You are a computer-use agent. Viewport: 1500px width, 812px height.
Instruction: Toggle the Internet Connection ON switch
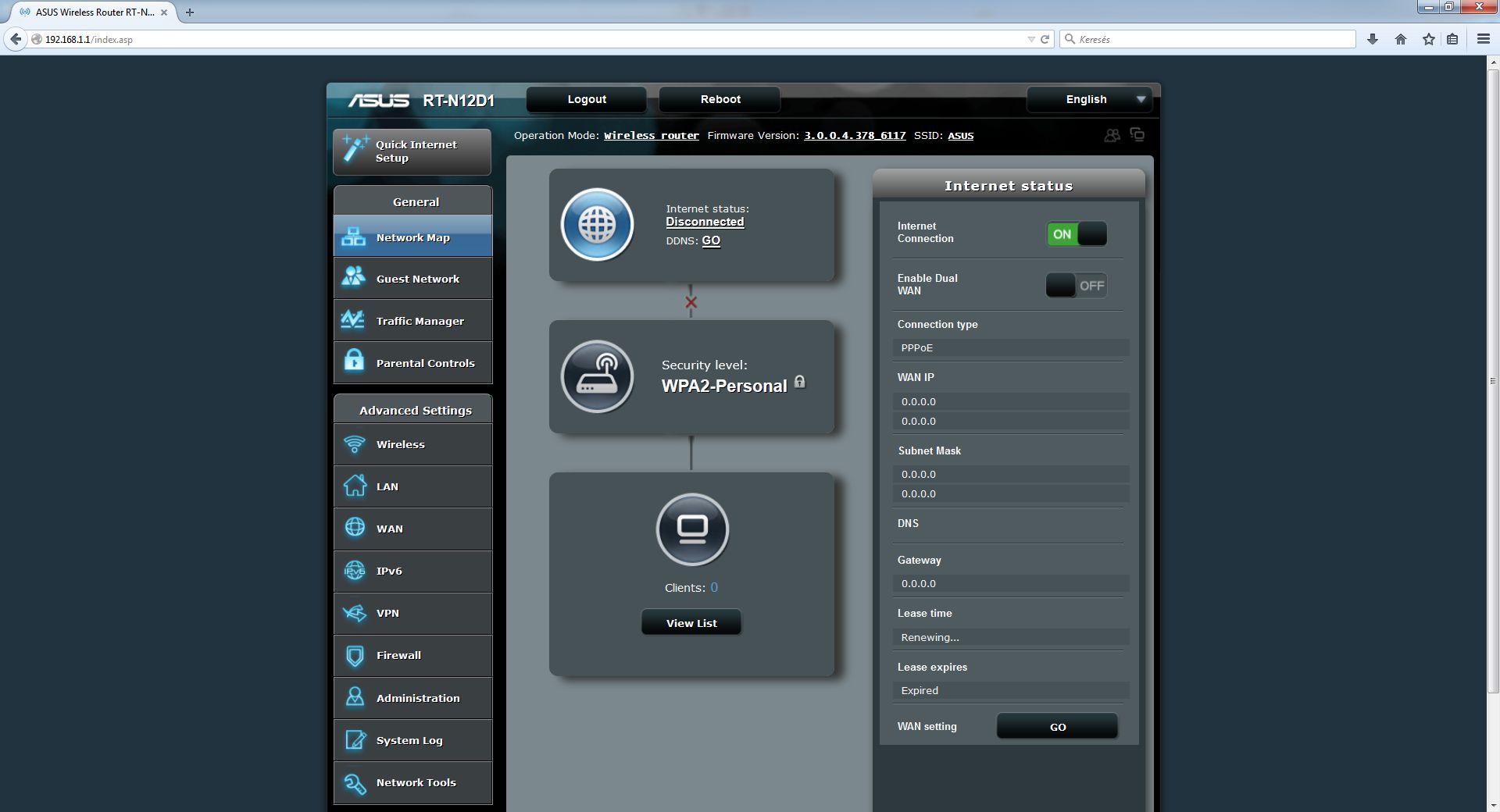pos(1077,234)
